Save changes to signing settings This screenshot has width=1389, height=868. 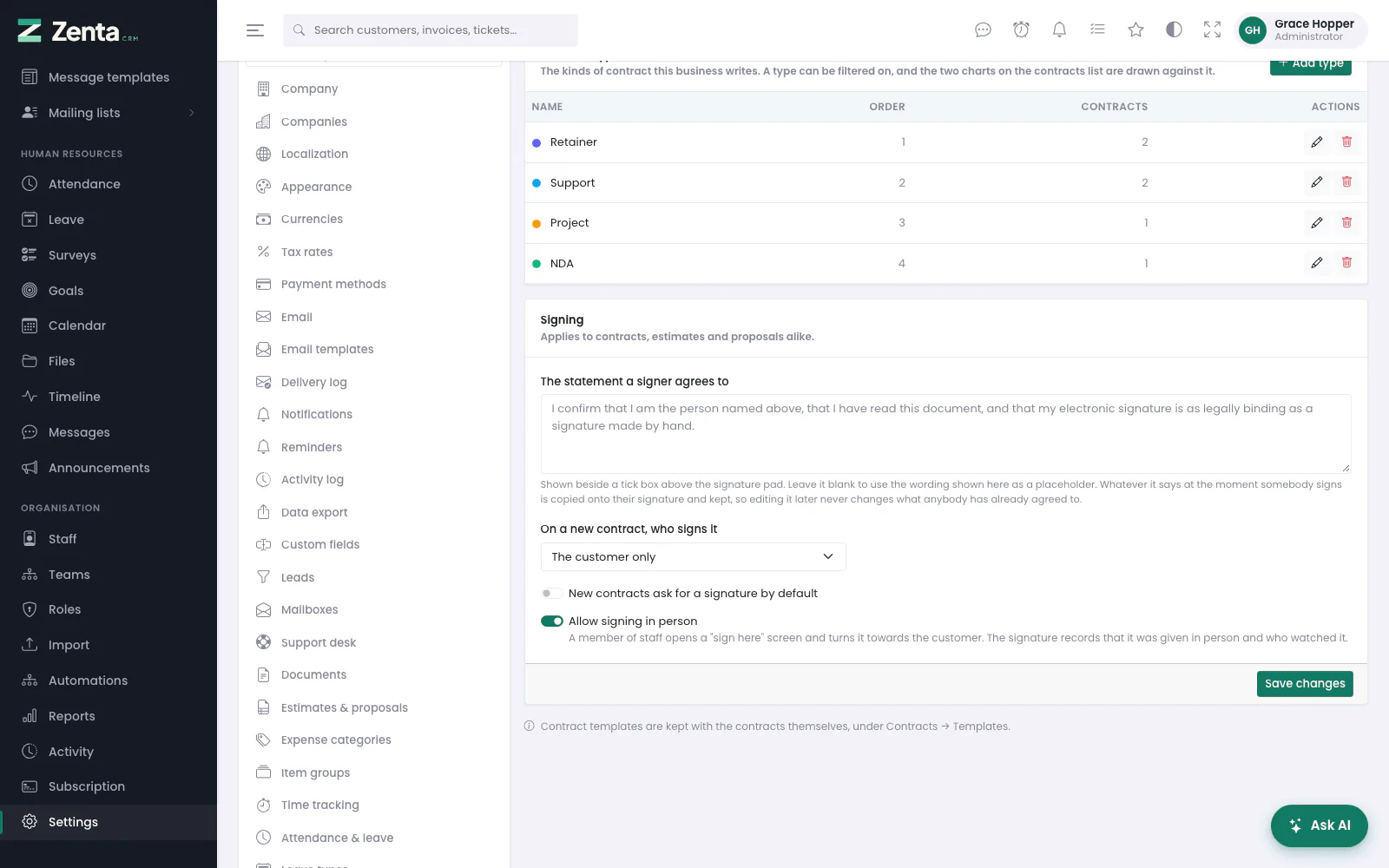pyautogui.click(x=1305, y=684)
